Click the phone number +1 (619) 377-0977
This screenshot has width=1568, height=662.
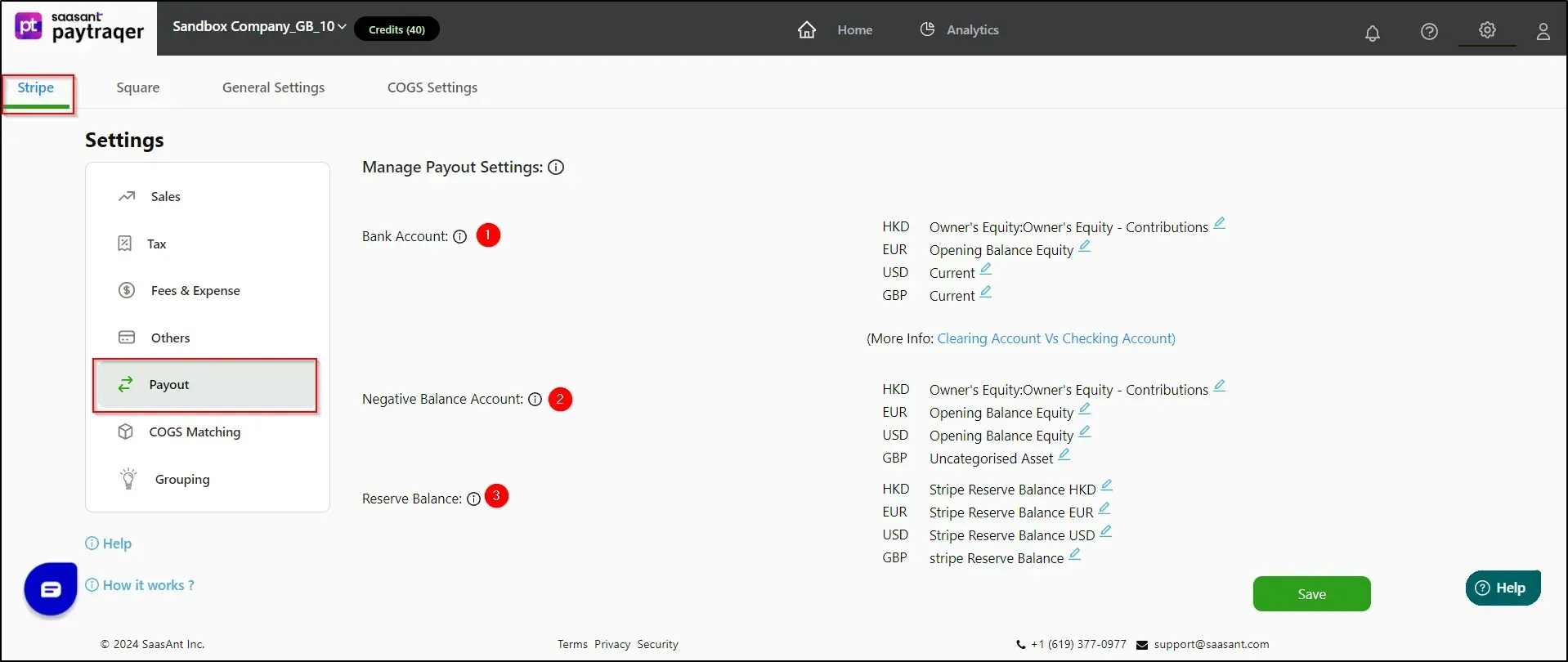(x=1078, y=644)
